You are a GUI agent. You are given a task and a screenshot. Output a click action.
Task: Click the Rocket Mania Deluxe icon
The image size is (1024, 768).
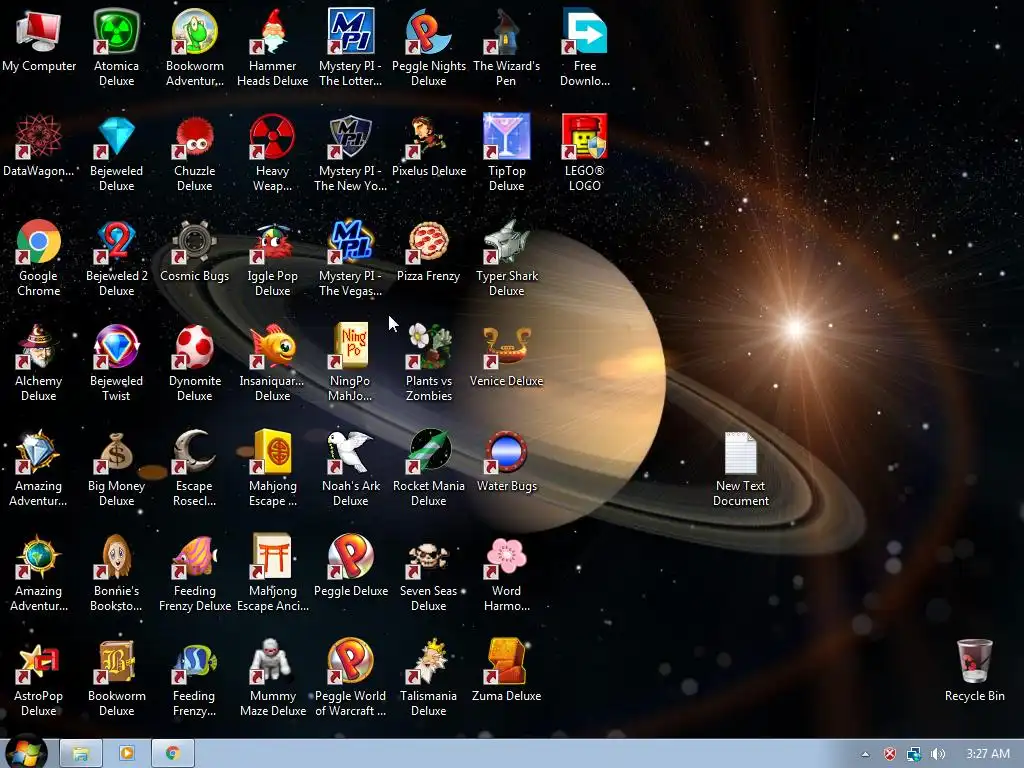pyautogui.click(x=428, y=453)
